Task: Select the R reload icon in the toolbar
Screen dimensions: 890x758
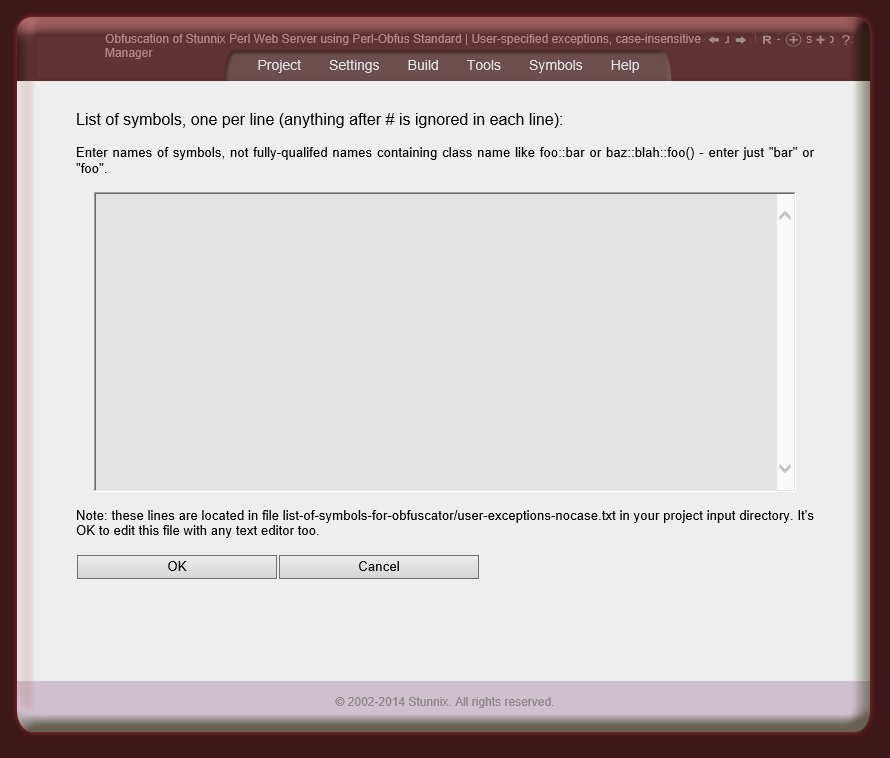Action: [x=767, y=40]
